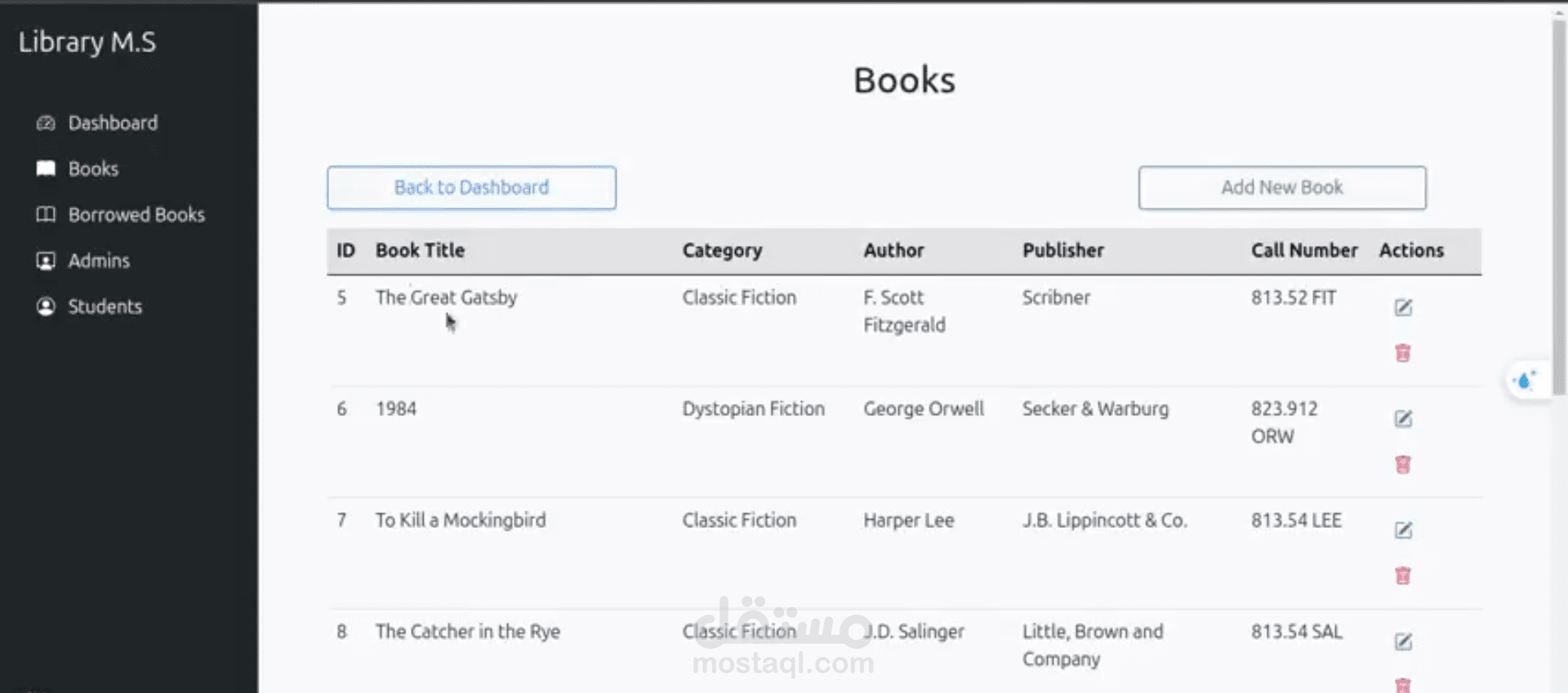Click the Call Number column header
The width and height of the screenshot is (1568, 693).
pos(1304,251)
